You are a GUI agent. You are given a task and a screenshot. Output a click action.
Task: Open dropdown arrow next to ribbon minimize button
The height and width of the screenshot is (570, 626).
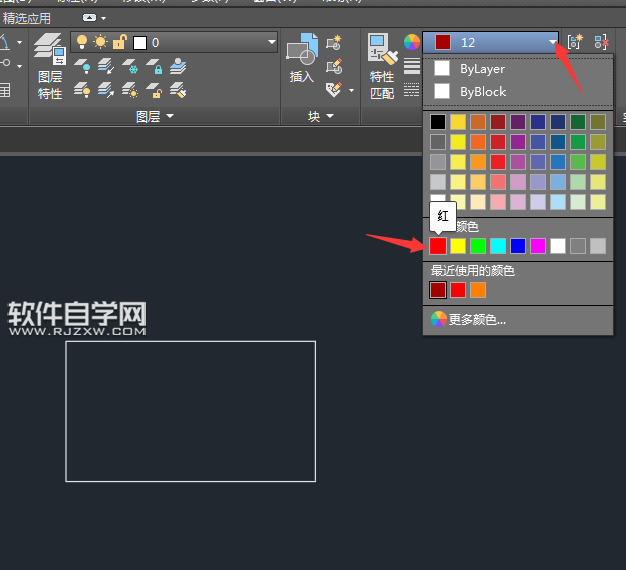(x=104, y=18)
